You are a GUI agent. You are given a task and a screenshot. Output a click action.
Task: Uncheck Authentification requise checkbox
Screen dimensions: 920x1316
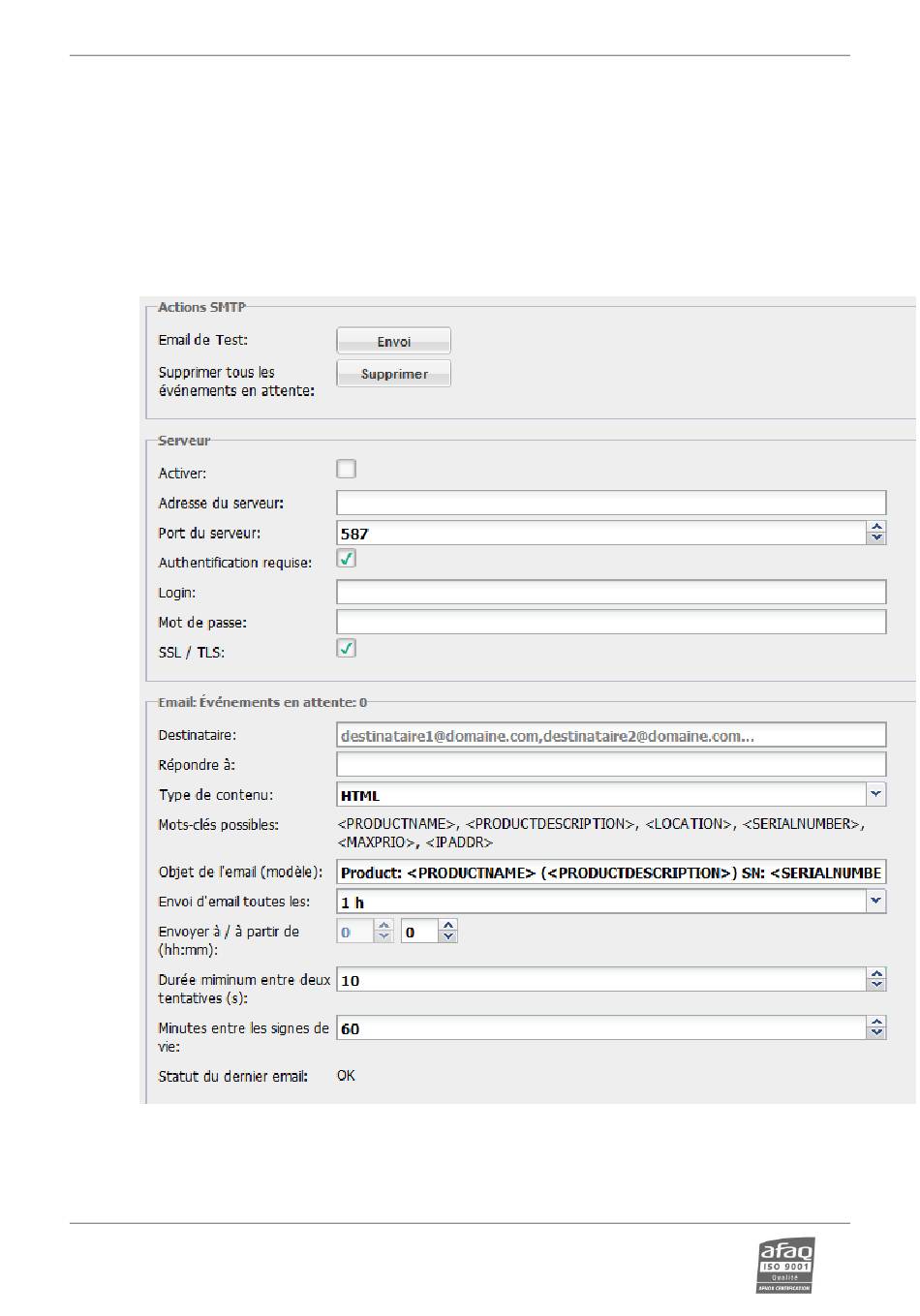(346, 559)
